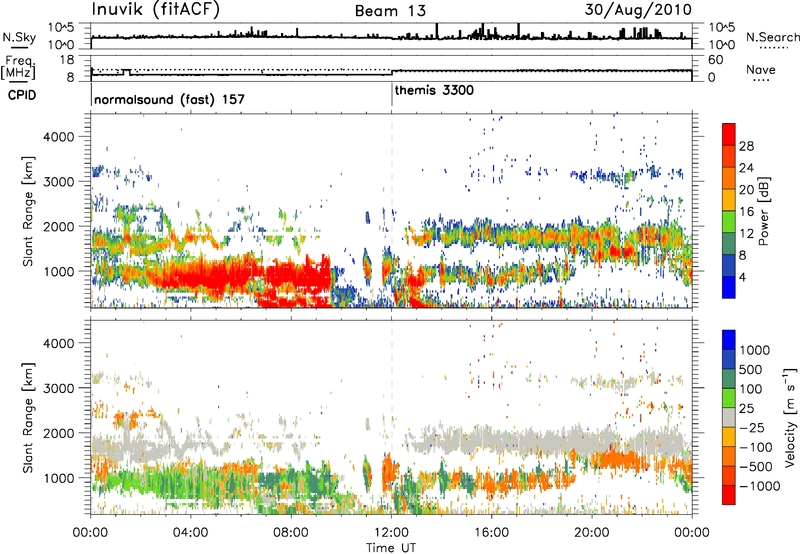Click the 'Inuvik (fitACF)' title text
This screenshot has width=800, height=554.
[x=156, y=10]
